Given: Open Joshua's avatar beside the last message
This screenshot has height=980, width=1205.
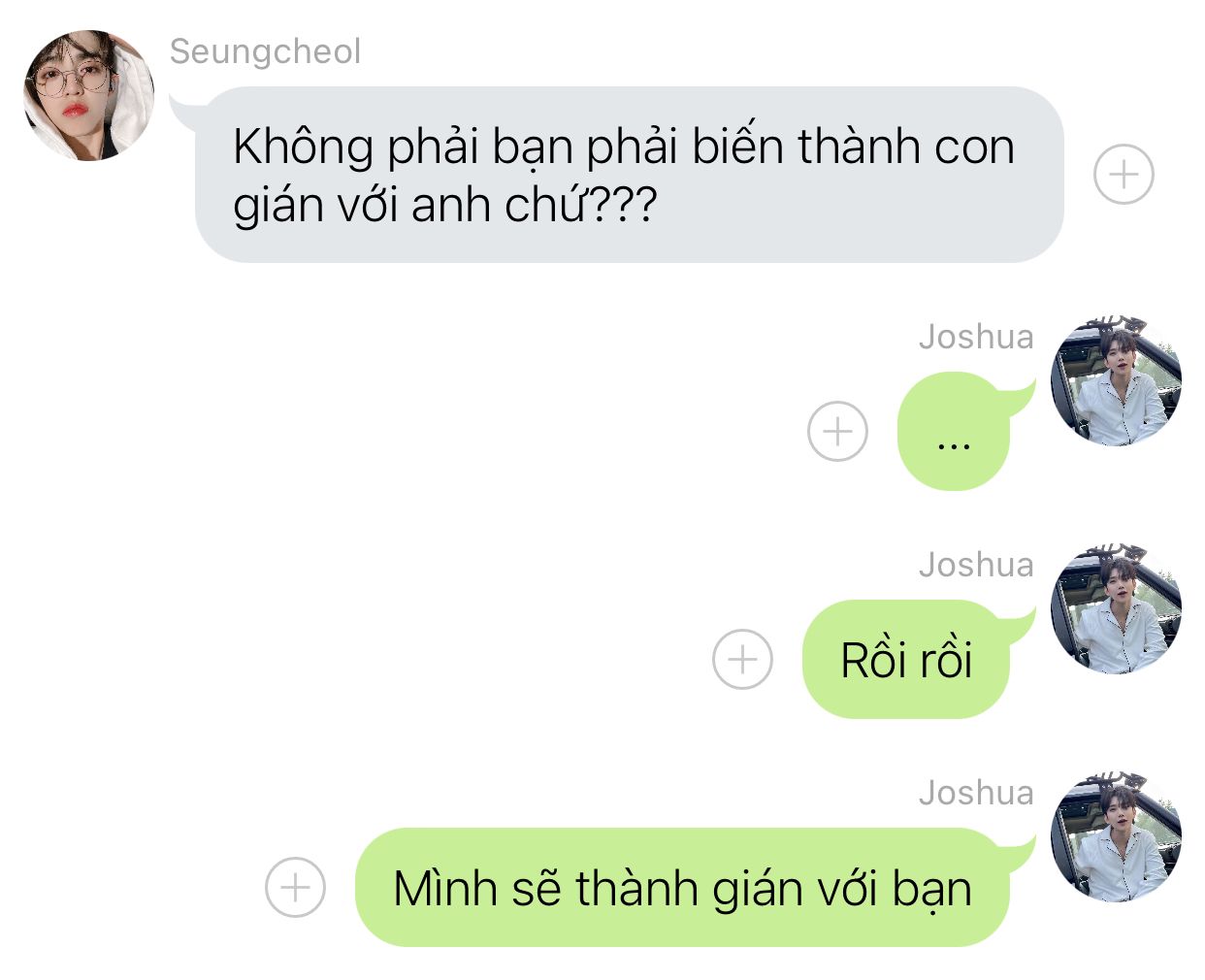Looking at the screenshot, I should (1116, 836).
